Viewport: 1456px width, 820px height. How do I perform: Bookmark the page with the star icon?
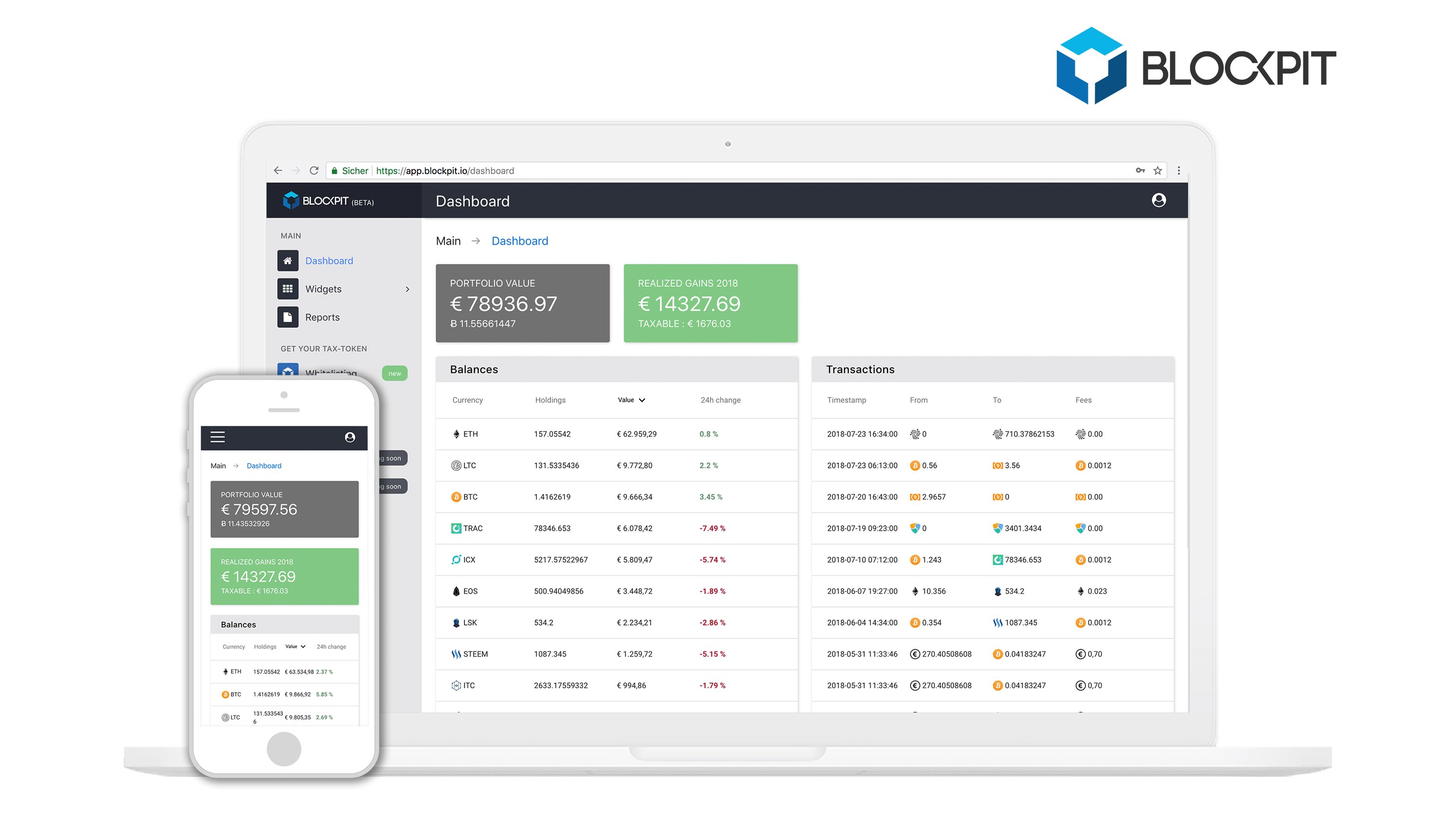pyautogui.click(x=1157, y=170)
